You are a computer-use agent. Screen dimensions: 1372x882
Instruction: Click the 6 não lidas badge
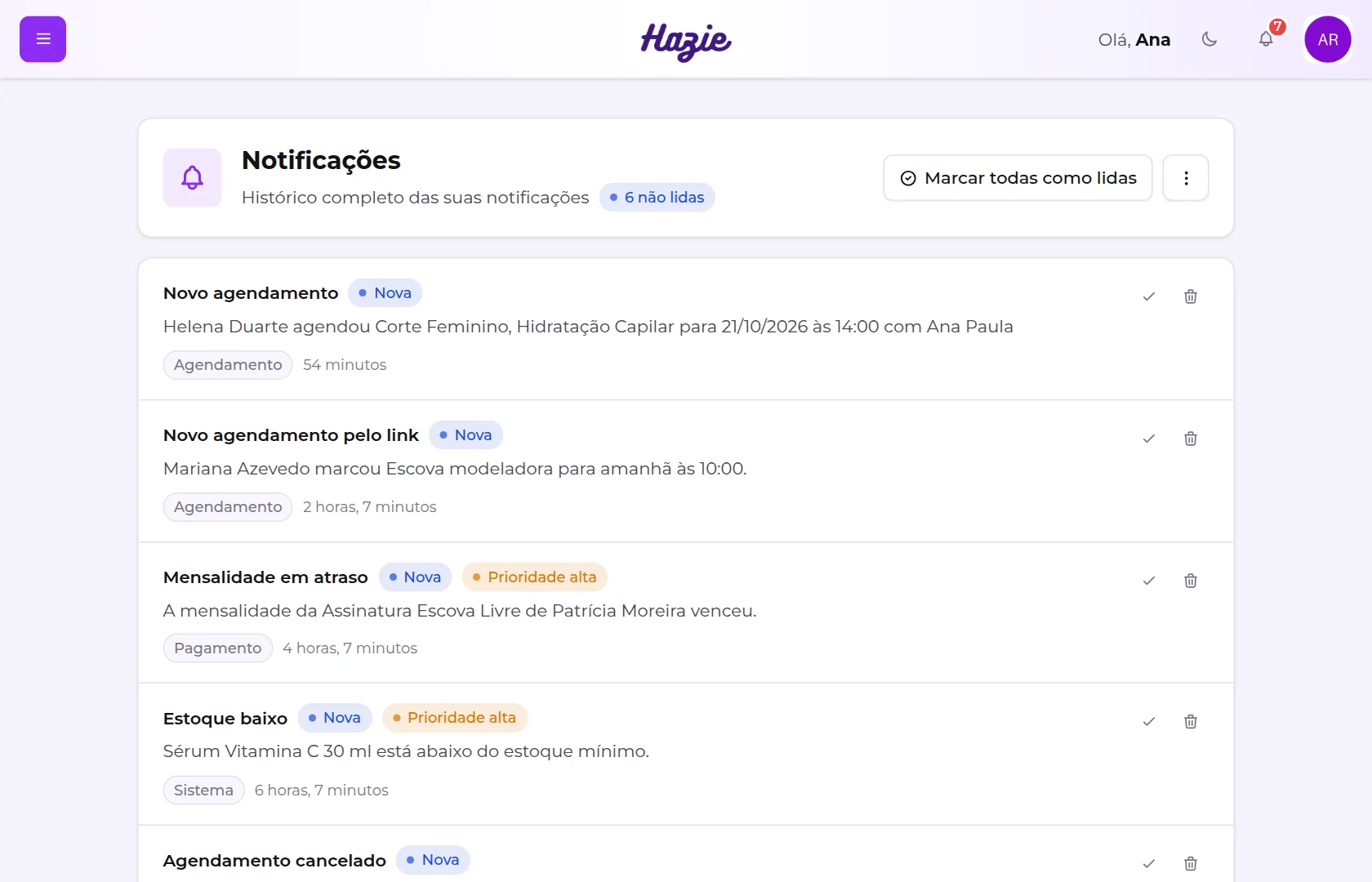click(657, 198)
